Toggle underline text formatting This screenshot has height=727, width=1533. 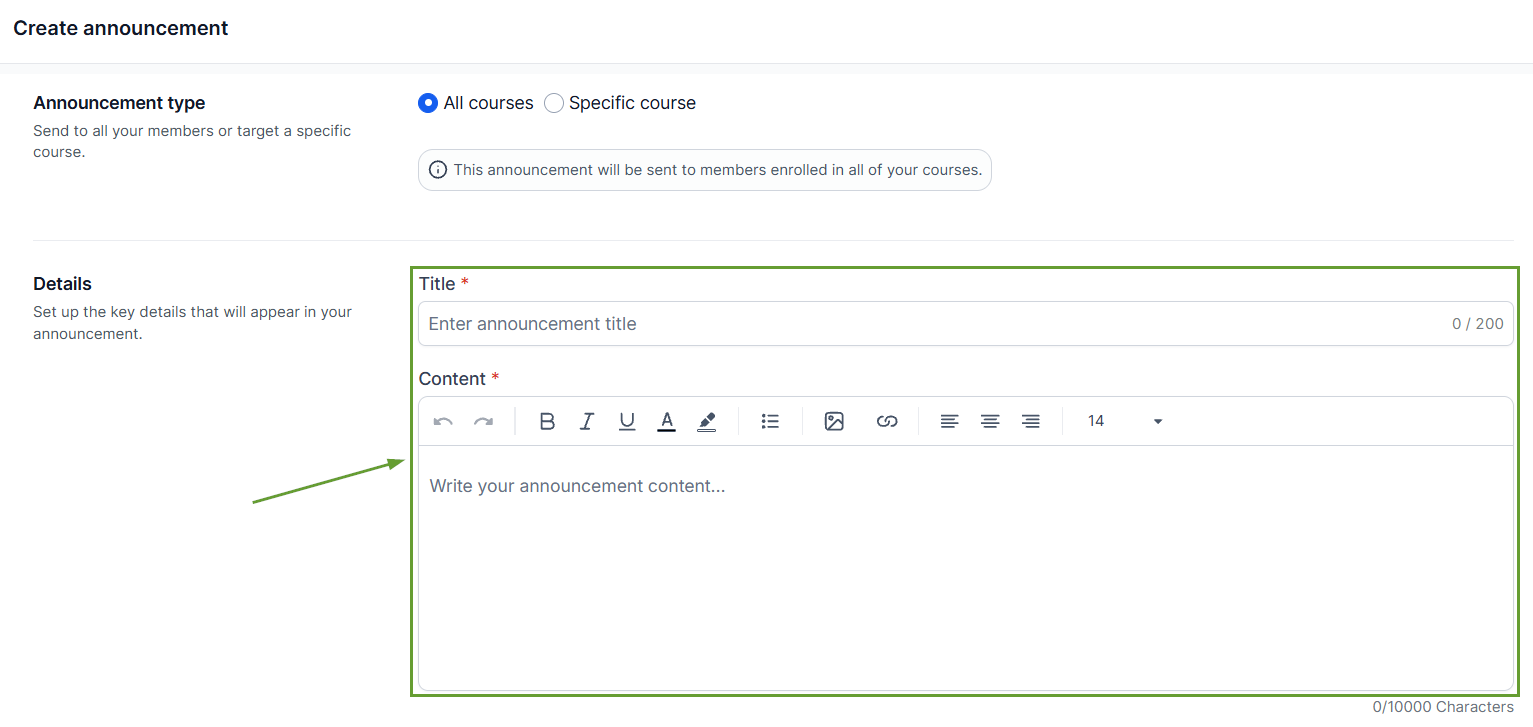[627, 422]
